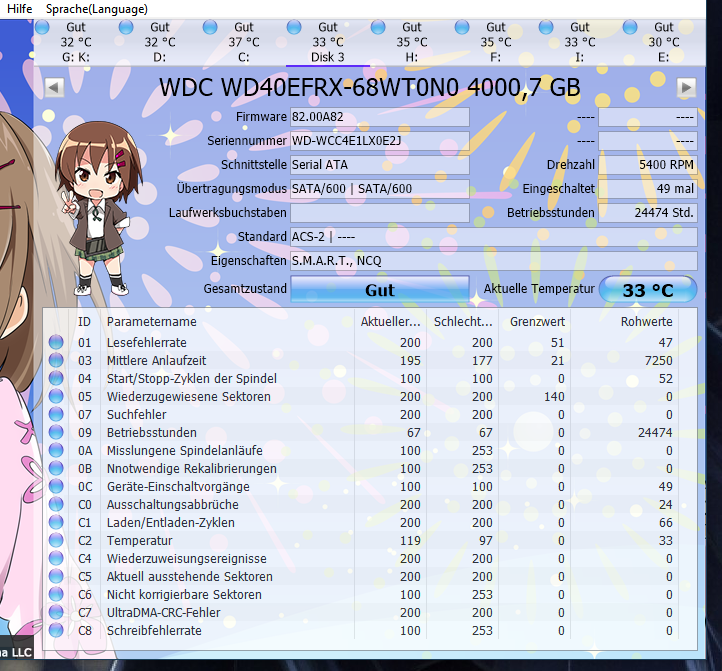Image resolution: width=722 pixels, height=671 pixels.
Task: Open the Hilfe menu
Action: coord(19,8)
